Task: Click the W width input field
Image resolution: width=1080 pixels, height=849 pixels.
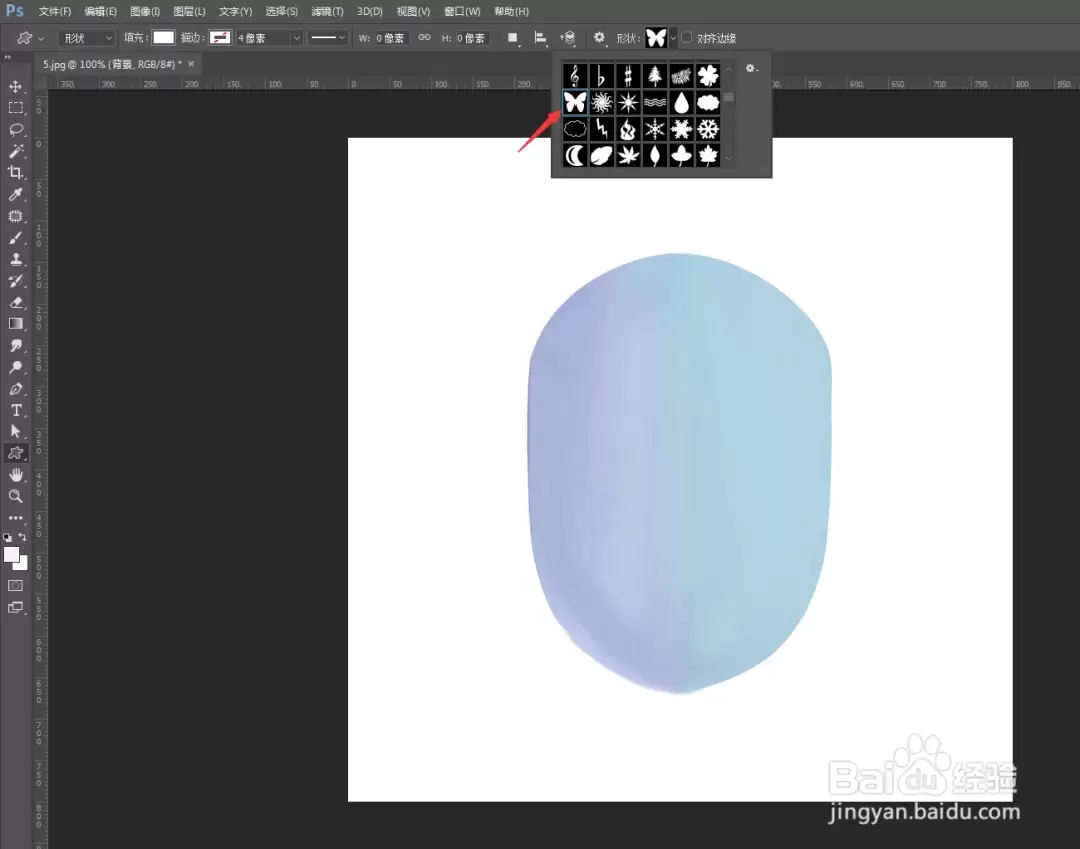Action: (391, 38)
